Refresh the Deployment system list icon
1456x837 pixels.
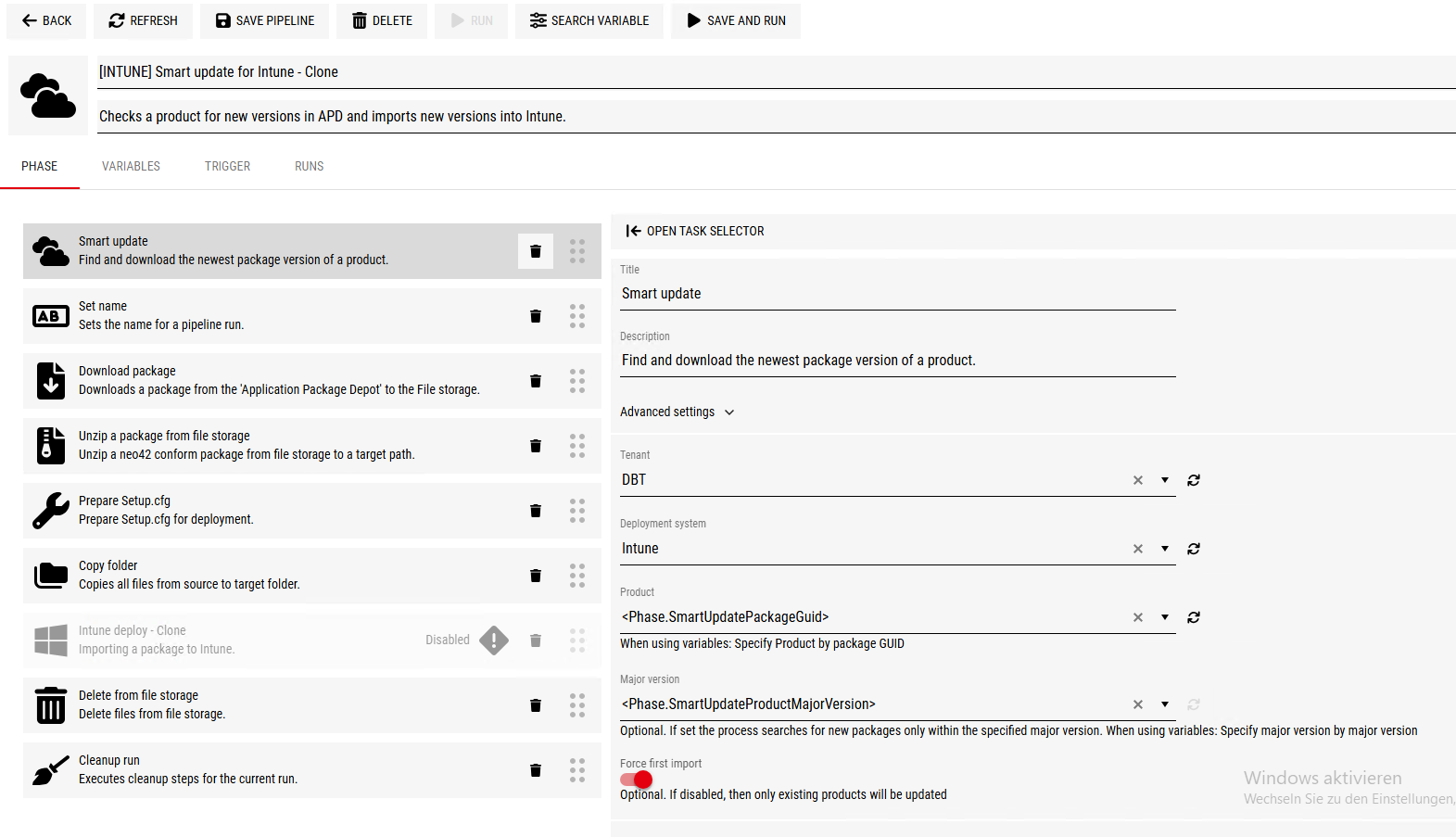coord(1194,549)
